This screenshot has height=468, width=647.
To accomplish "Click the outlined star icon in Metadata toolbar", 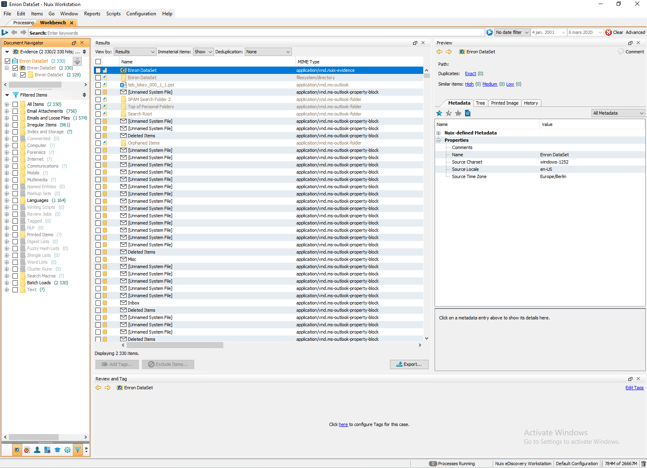I will point(449,113).
